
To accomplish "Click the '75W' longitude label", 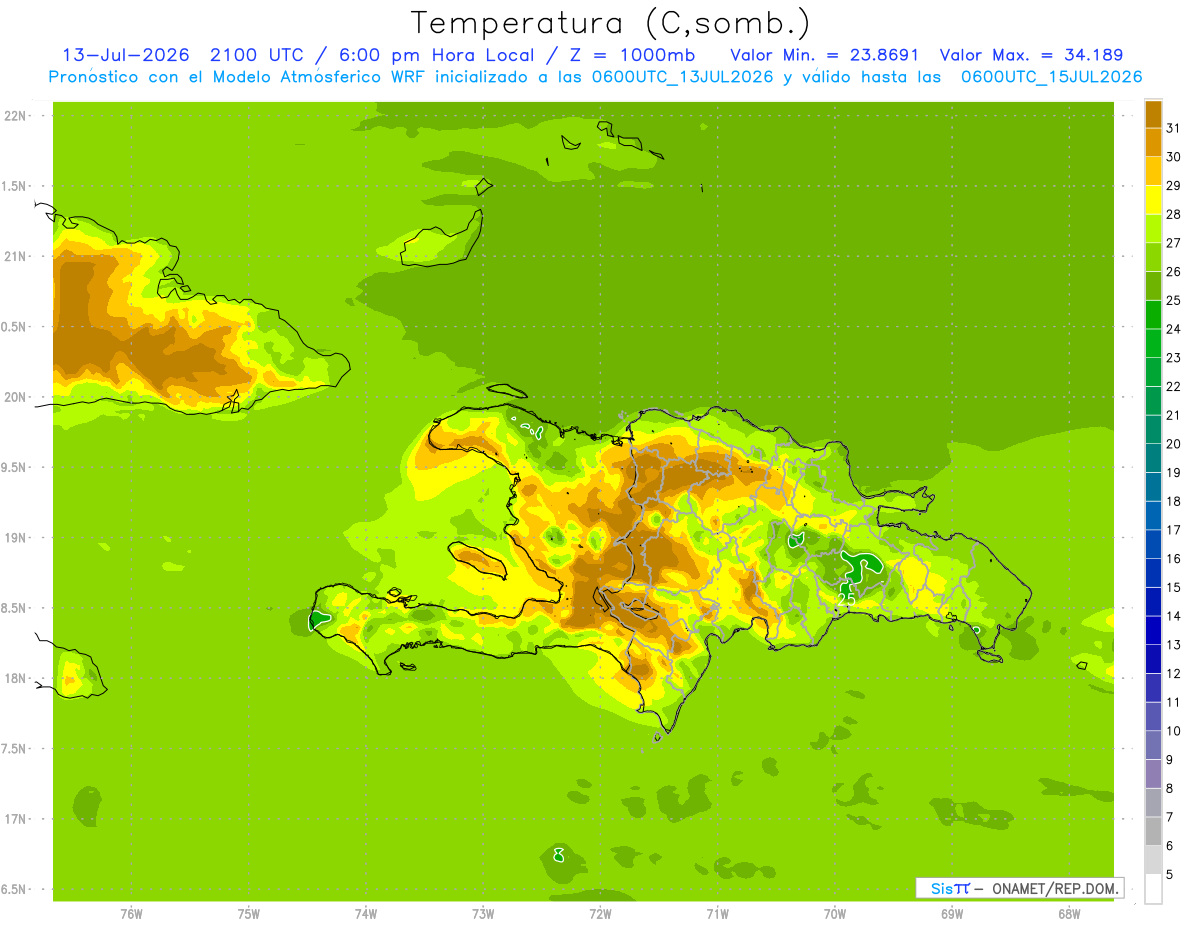I will pos(249,913).
